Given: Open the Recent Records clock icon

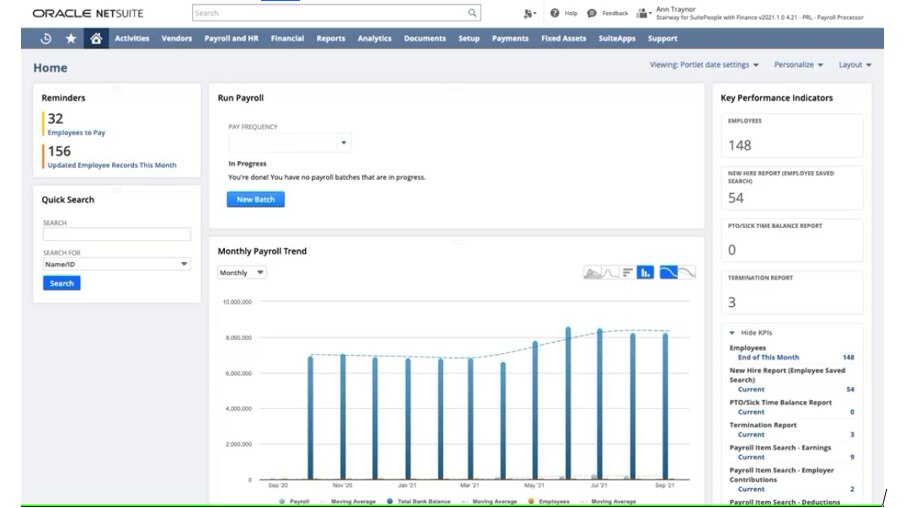Looking at the screenshot, I should coord(46,39).
